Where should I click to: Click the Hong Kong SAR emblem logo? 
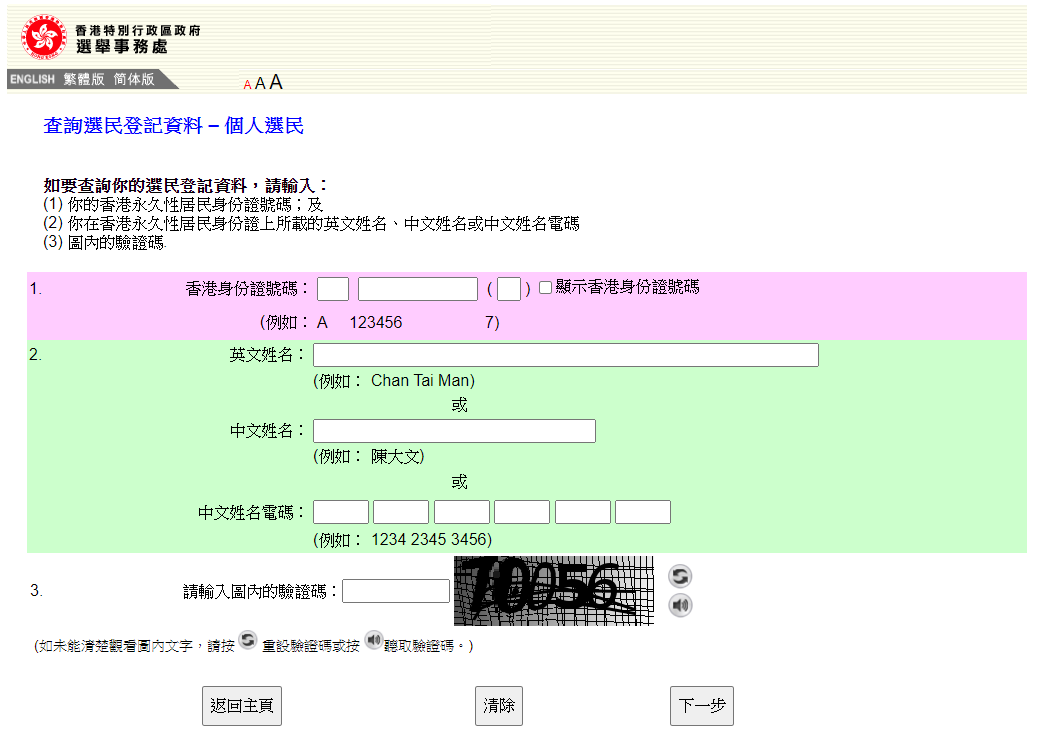tap(43, 37)
